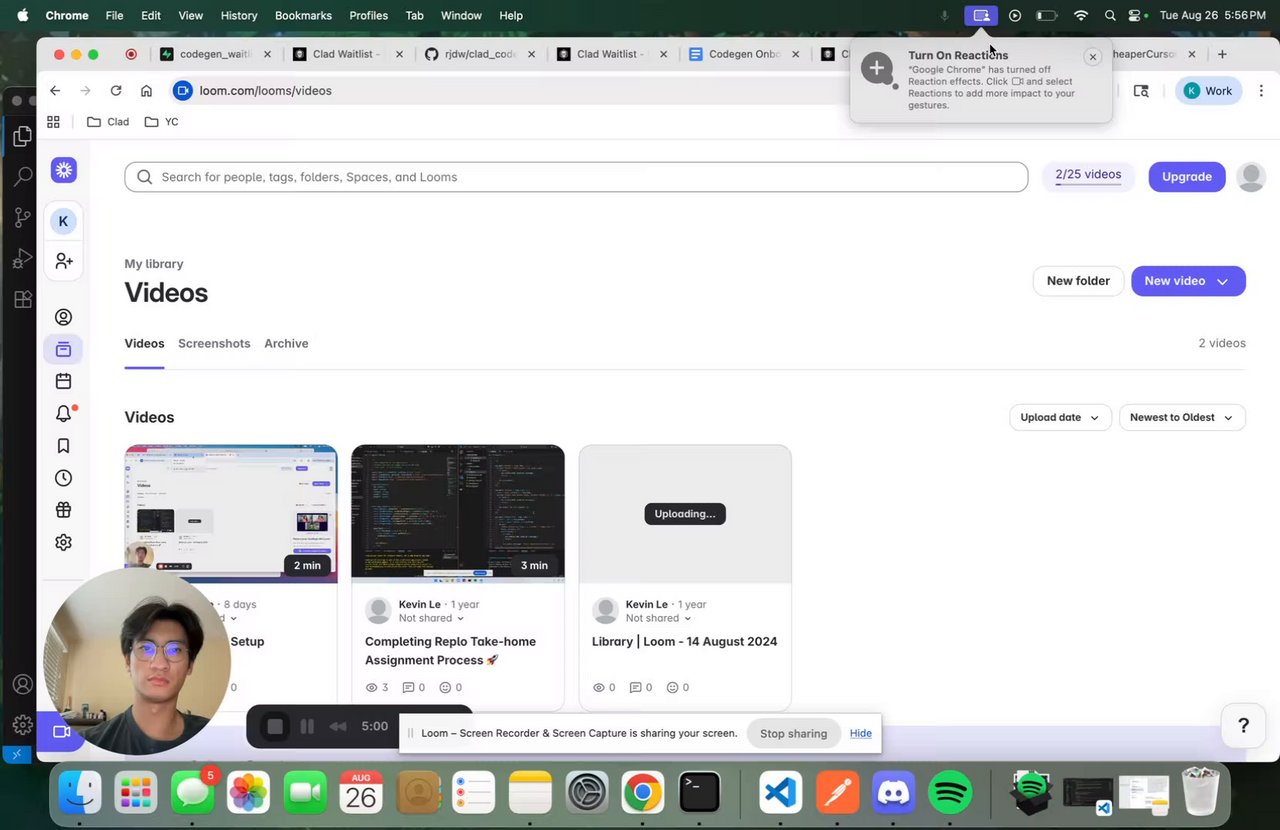Click views eye icon on Completing Replo card

[x=372, y=687]
